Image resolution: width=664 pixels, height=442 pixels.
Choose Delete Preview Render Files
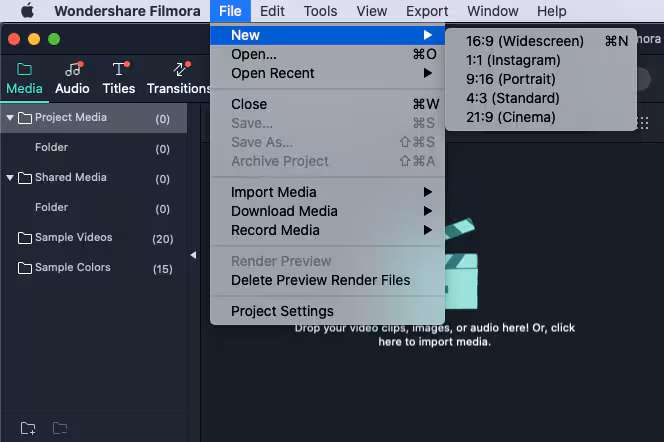click(x=327, y=280)
